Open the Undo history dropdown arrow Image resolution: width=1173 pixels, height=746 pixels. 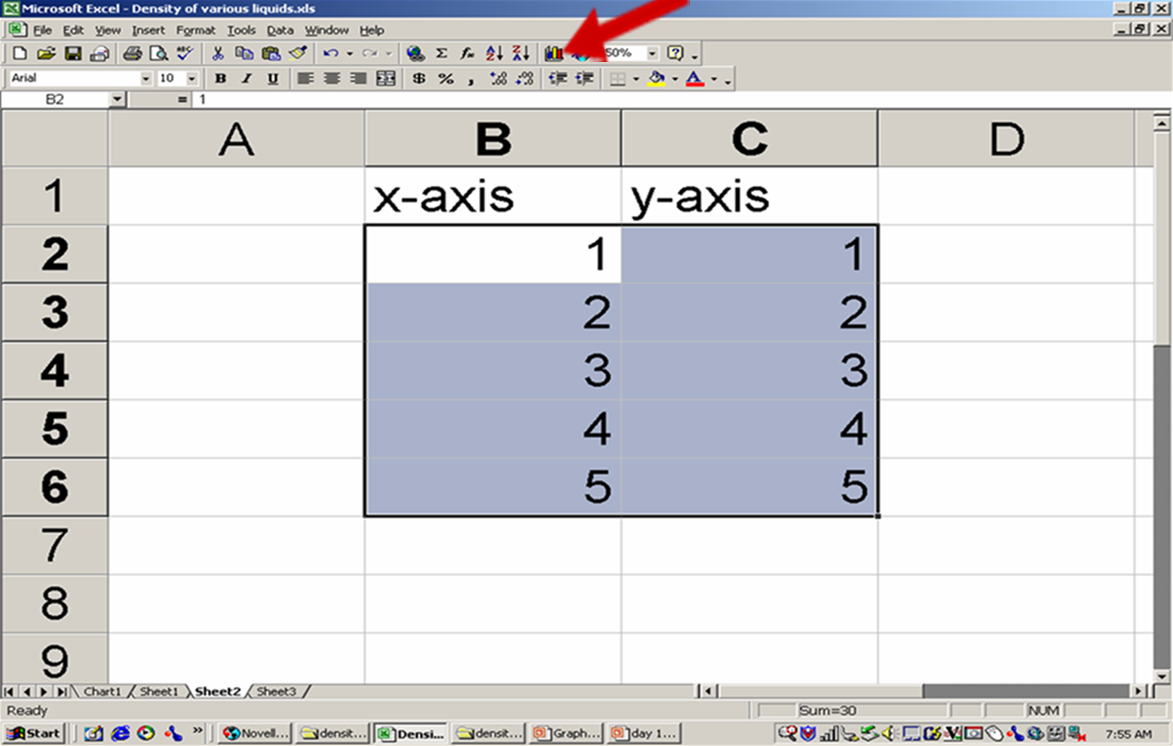(349, 53)
